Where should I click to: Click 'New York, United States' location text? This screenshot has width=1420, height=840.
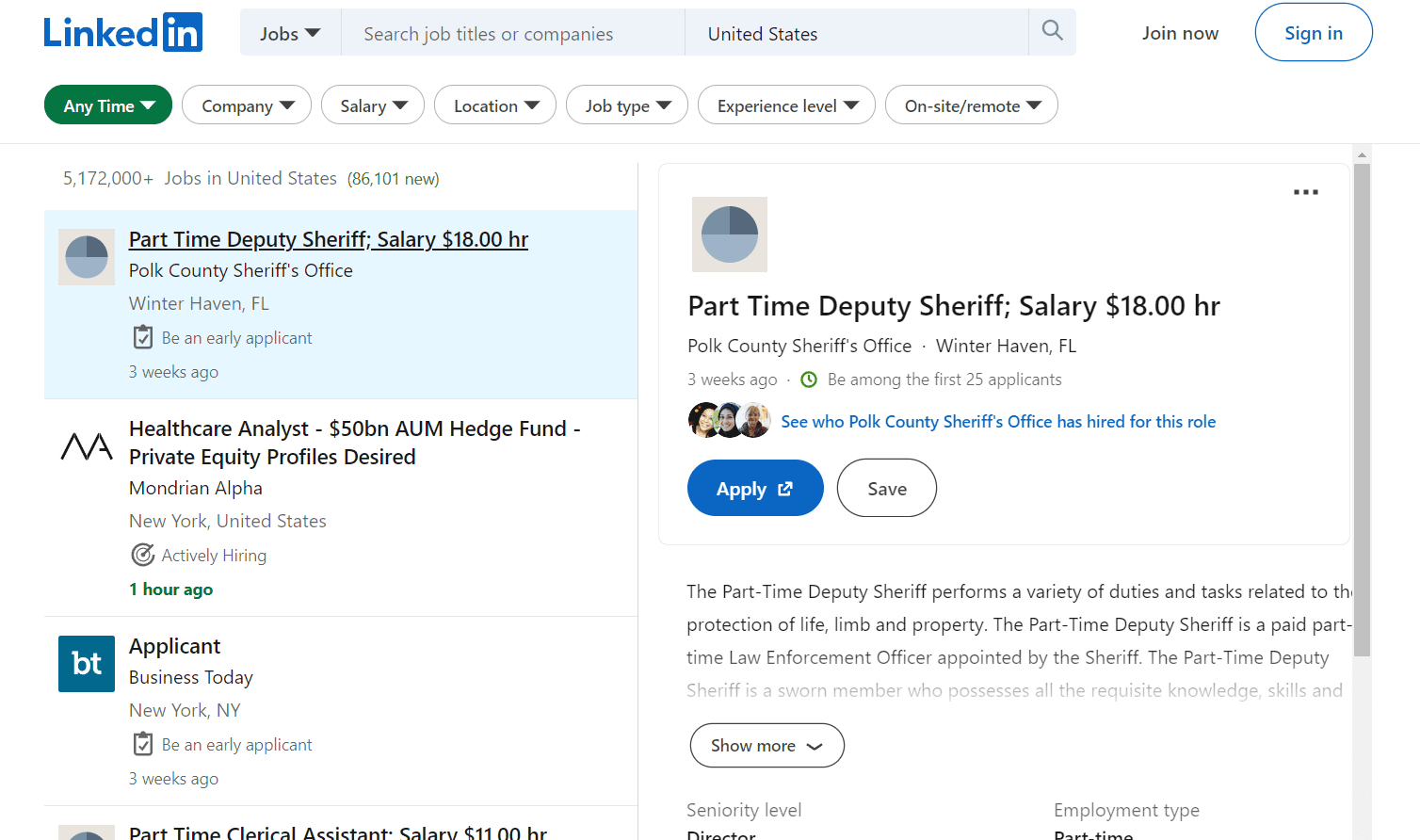pyautogui.click(x=228, y=521)
